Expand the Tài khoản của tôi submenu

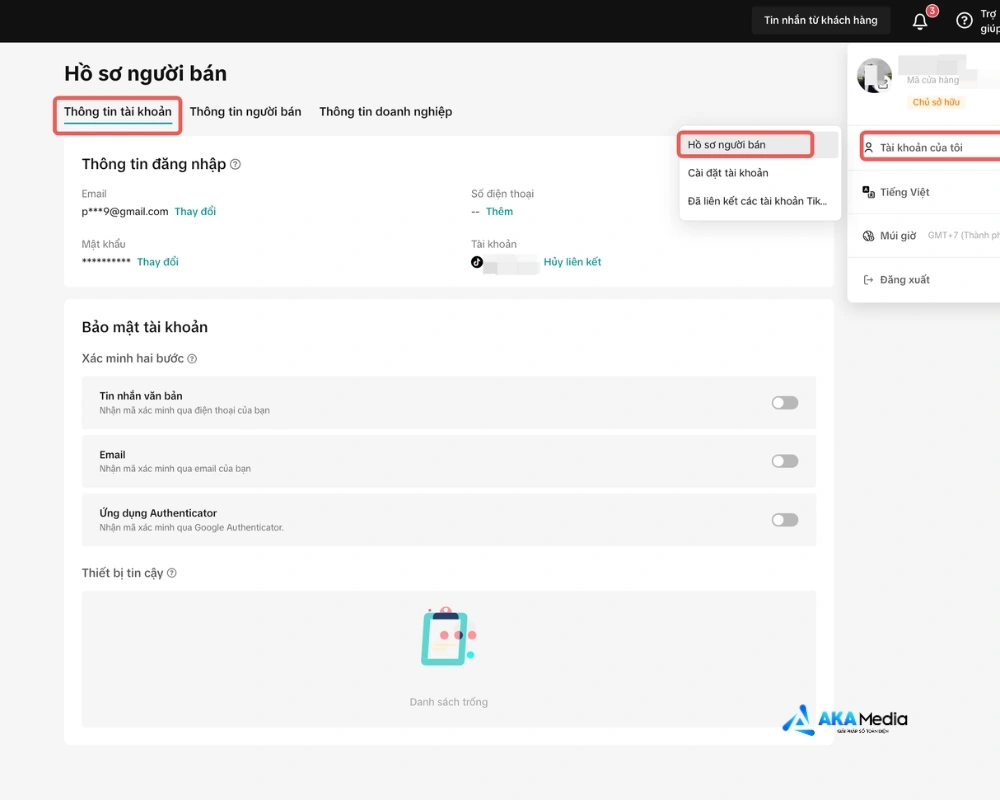921,148
